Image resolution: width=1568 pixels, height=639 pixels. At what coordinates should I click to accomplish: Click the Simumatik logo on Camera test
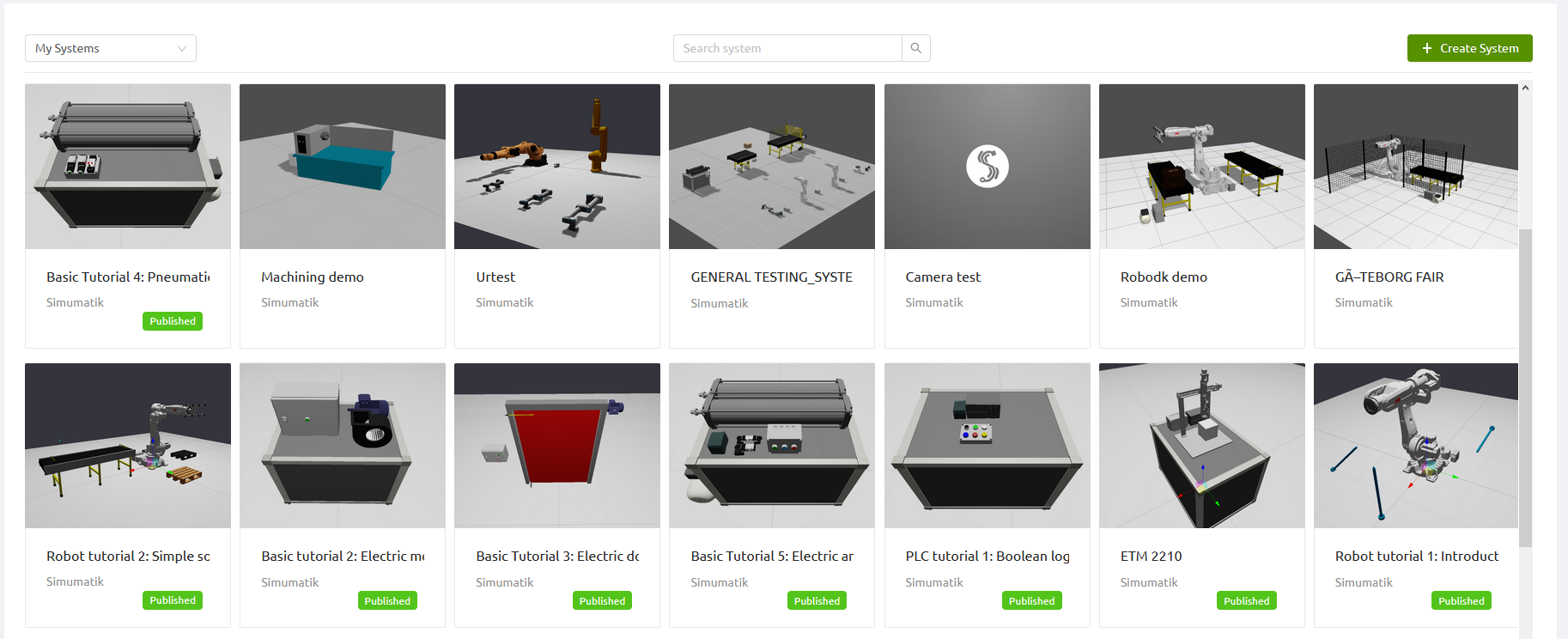987,166
